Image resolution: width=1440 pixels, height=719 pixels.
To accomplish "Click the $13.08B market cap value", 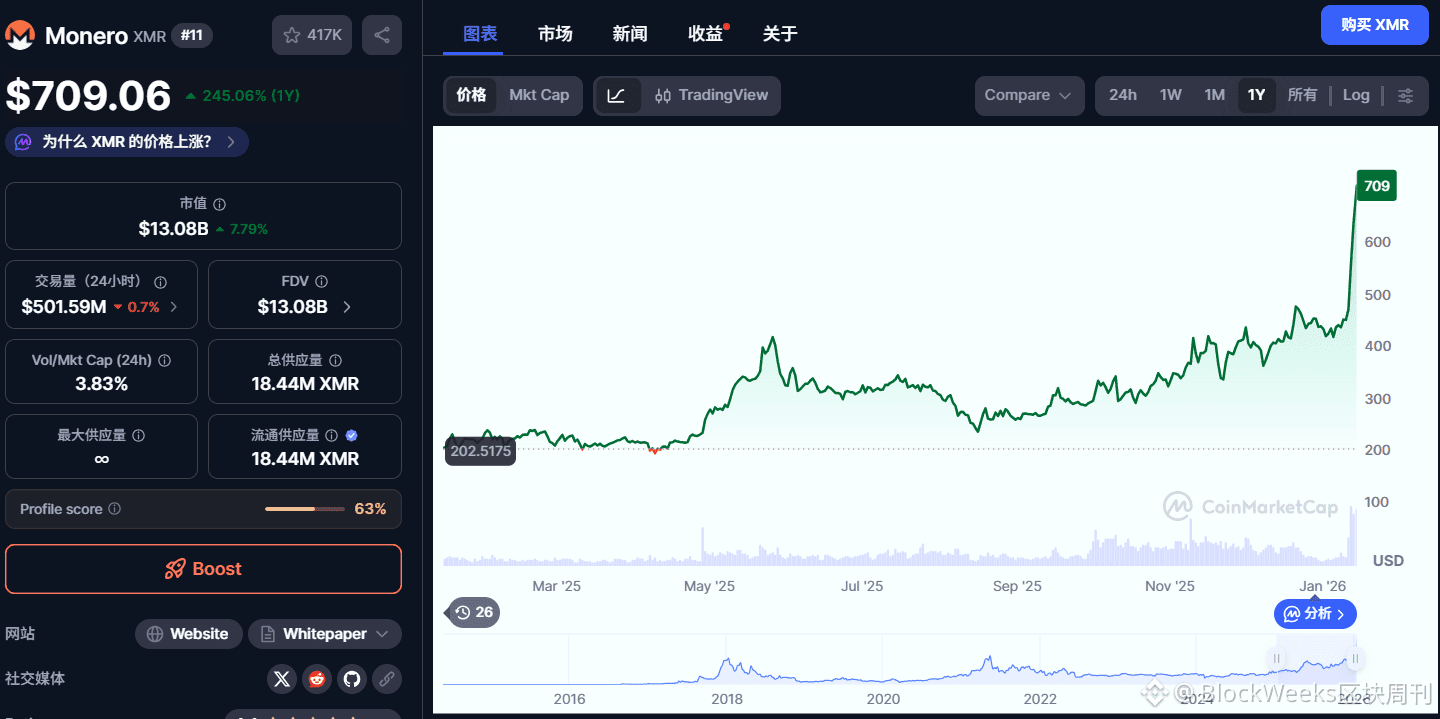I will [x=174, y=229].
